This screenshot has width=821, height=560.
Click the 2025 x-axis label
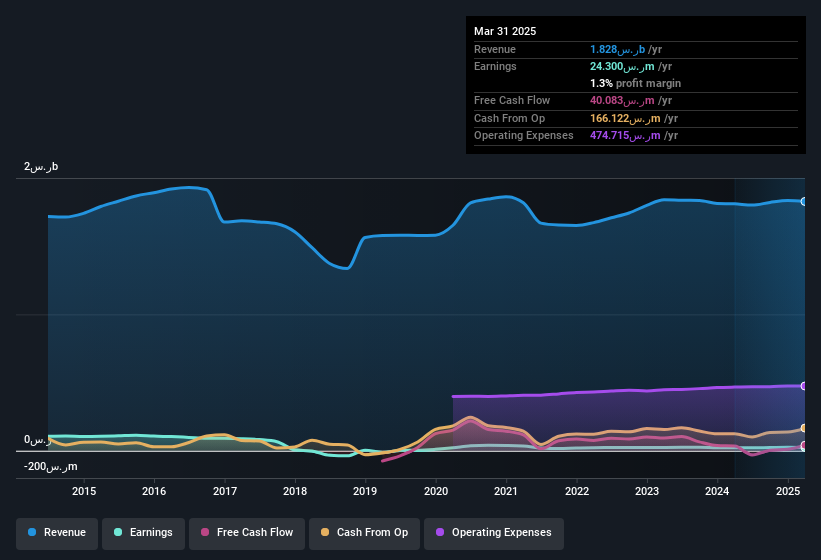point(787,491)
